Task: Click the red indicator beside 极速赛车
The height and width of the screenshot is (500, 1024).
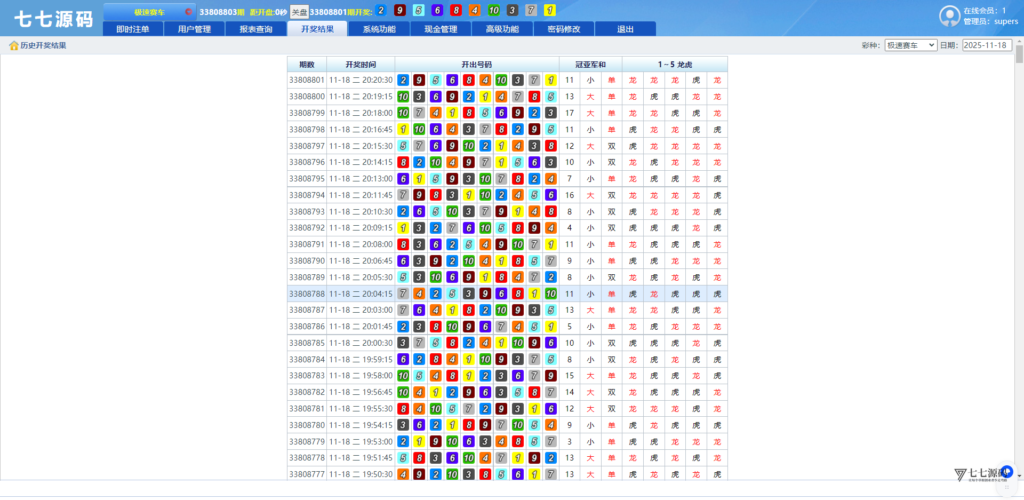Action: point(188,12)
